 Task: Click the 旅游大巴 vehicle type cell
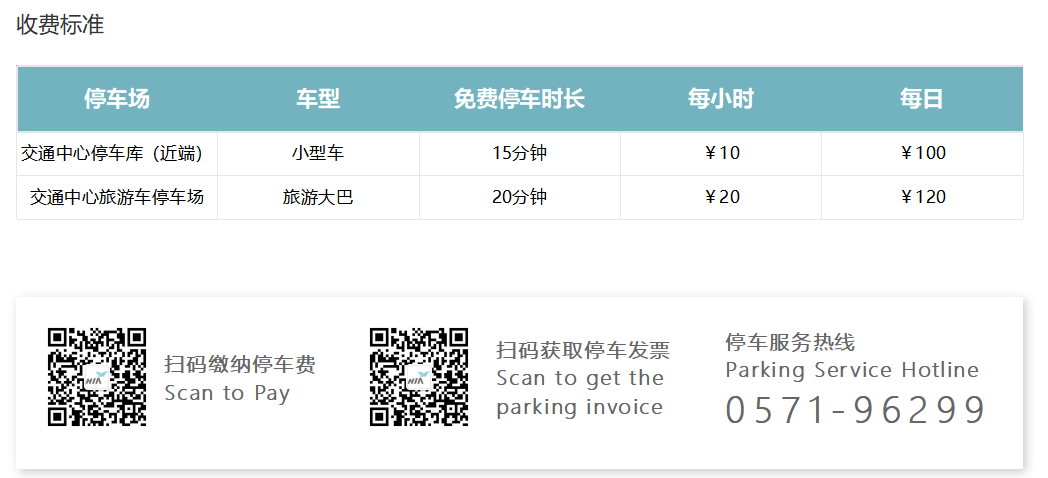318,197
